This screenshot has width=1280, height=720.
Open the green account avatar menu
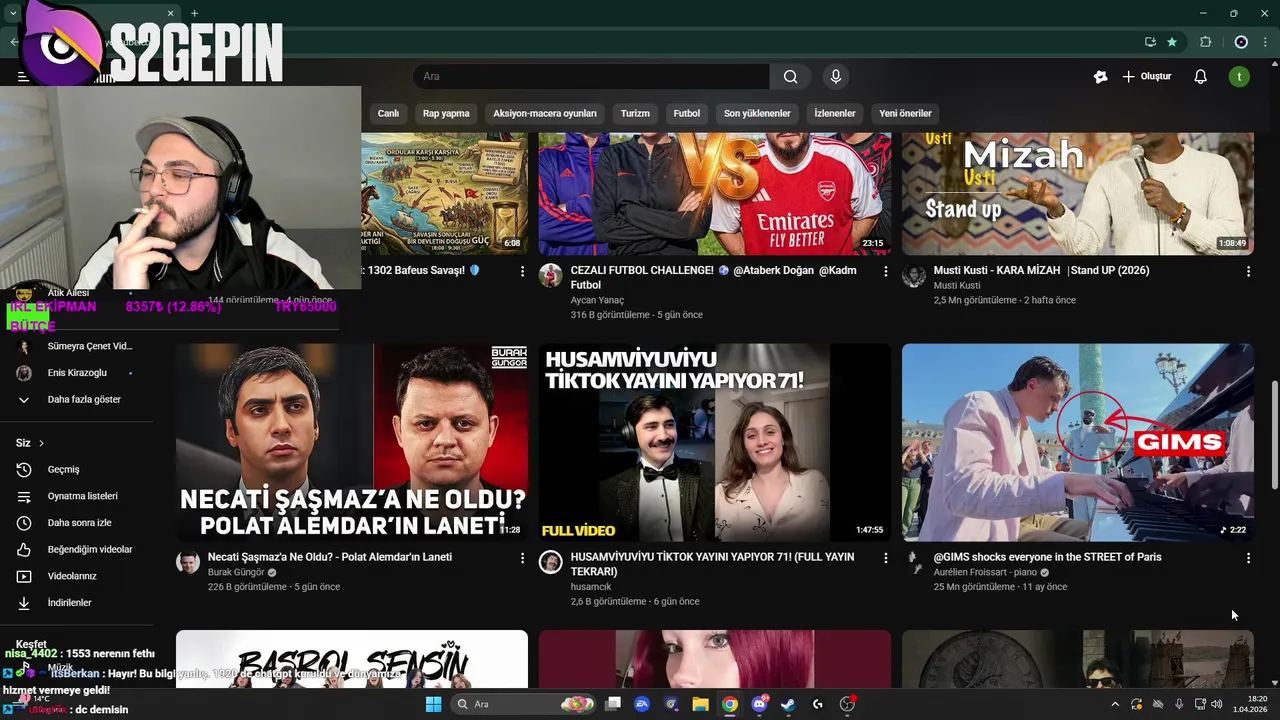1239,76
